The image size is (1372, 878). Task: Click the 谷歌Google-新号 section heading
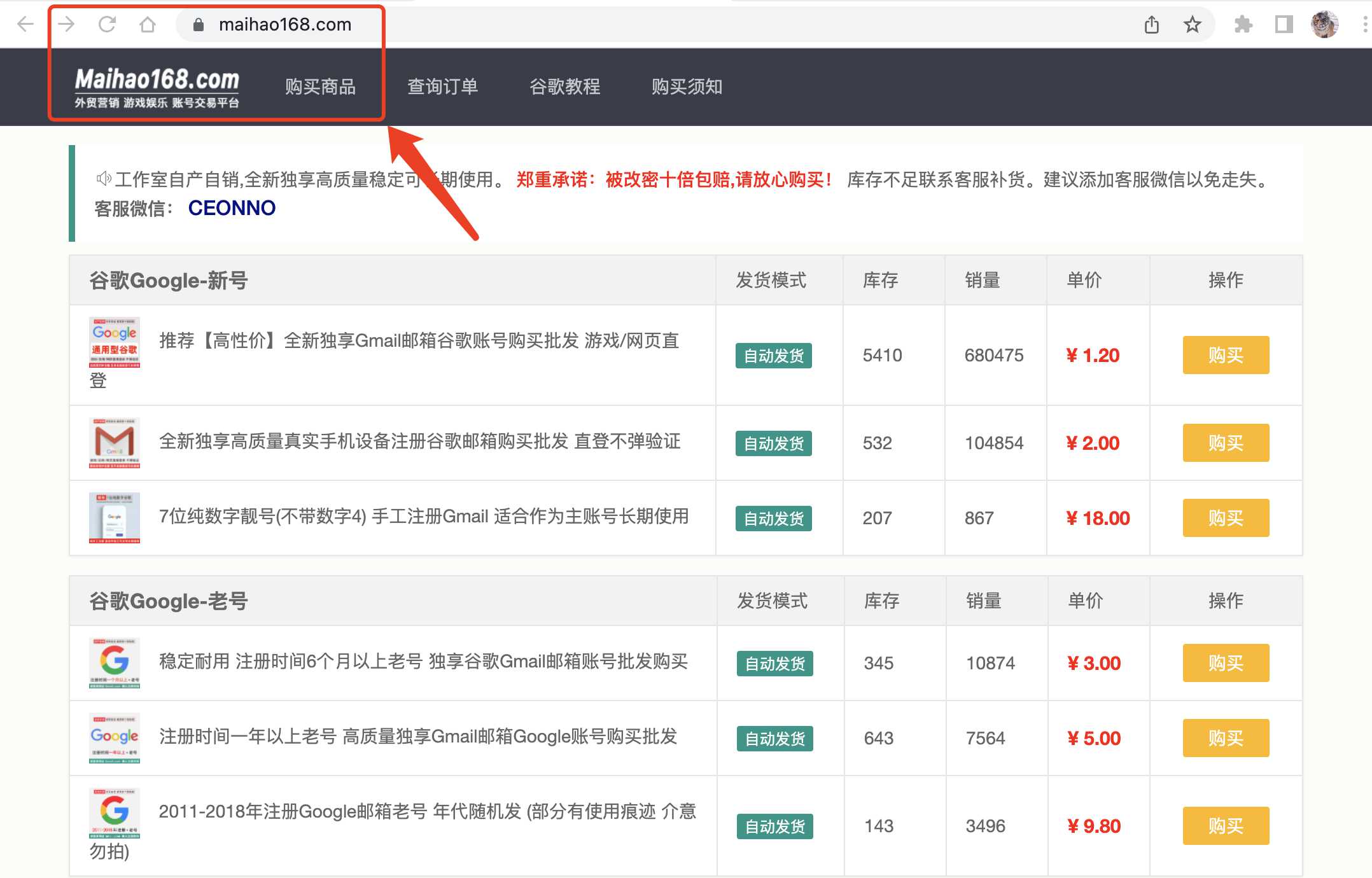tap(169, 281)
